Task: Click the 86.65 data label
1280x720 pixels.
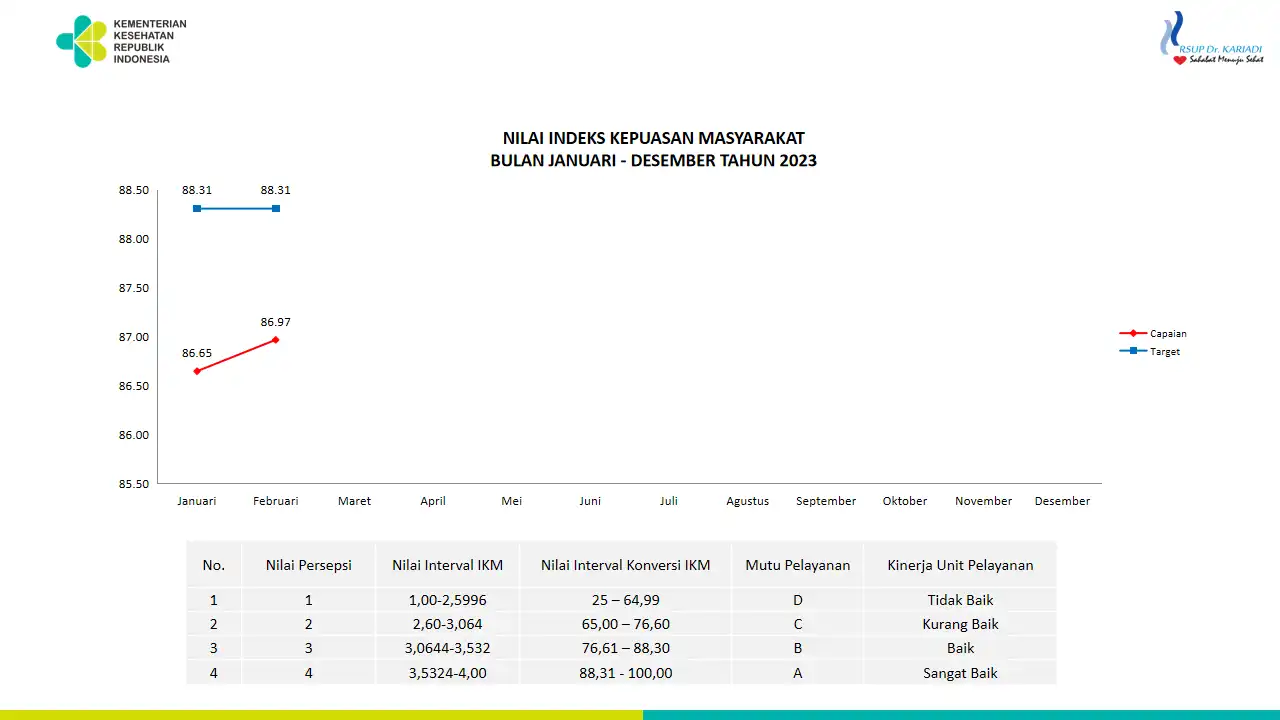Action: [x=197, y=353]
